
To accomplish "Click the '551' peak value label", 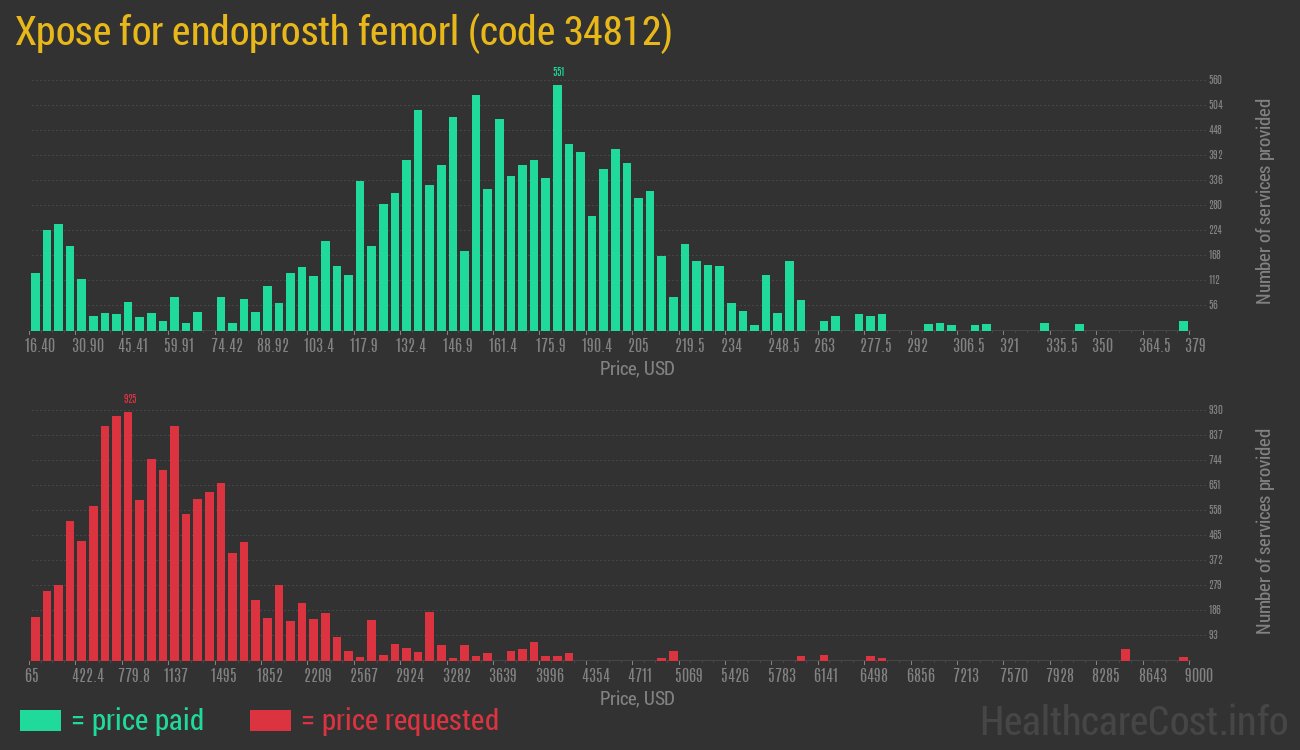I will click(x=558, y=72).
